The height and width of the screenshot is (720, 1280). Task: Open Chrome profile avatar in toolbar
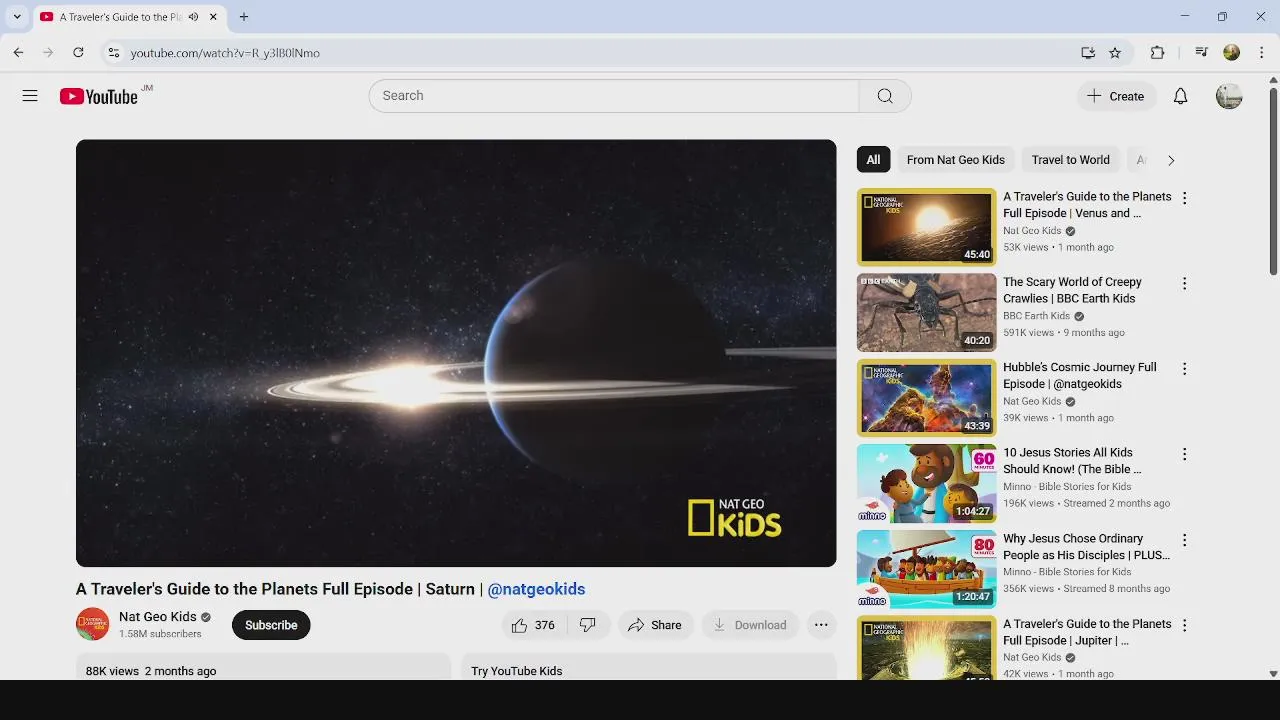1232,53
